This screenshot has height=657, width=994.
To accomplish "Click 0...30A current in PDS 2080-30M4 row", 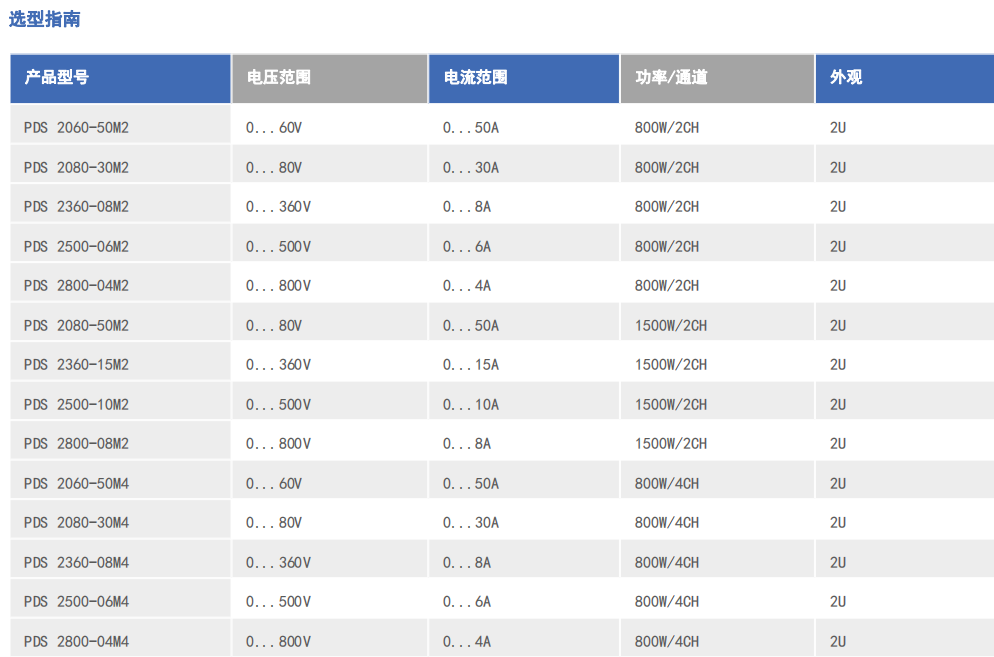I will pos(471,523).
